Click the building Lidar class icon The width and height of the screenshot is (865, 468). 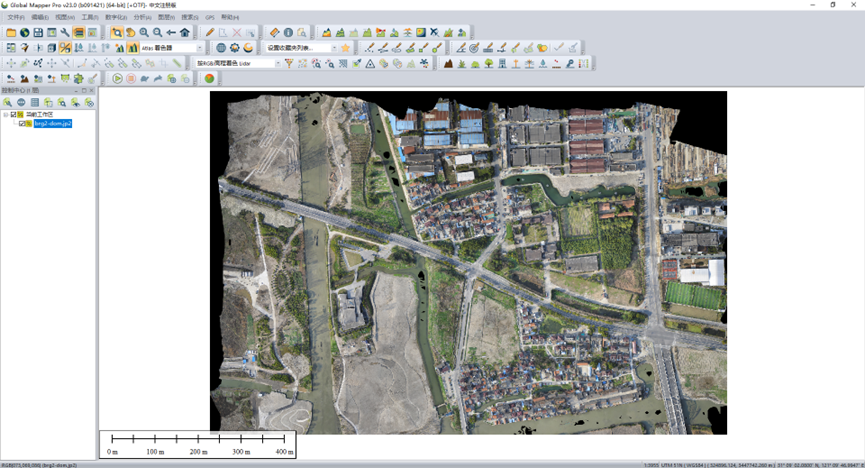click(x=502, y=63)
